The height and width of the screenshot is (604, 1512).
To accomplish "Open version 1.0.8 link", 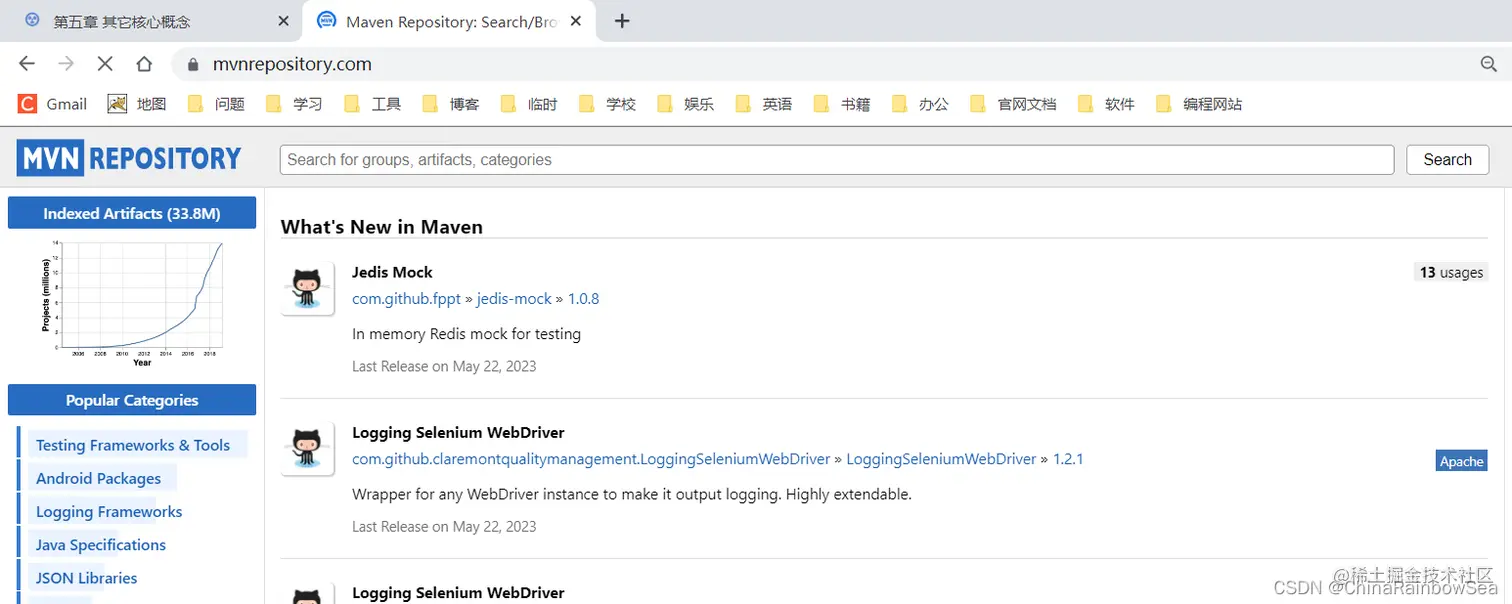I will pyautogui.click(x=583, y=298).
